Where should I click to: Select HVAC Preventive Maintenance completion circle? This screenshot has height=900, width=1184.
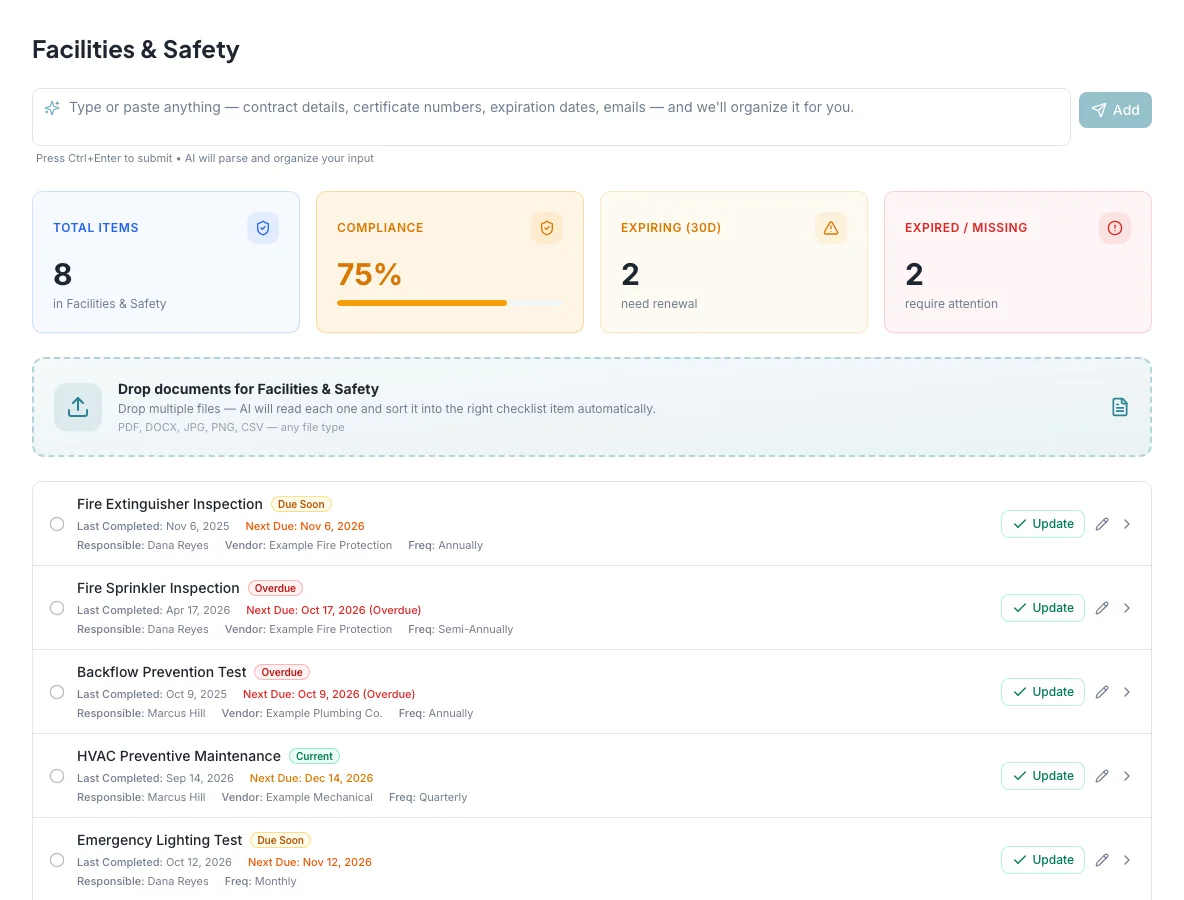point(57,776)
